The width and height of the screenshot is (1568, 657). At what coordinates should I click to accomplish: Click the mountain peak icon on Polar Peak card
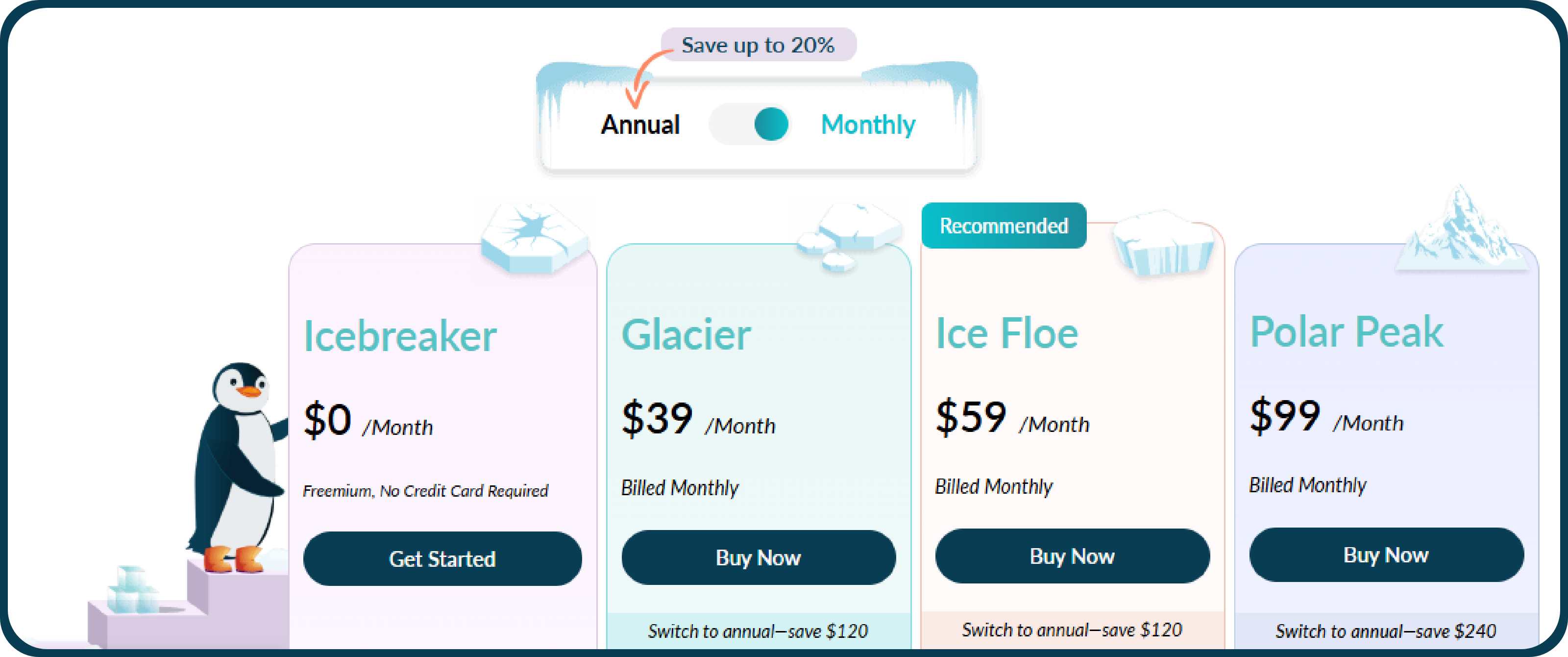pyautogui.click(x=1462, y=228)
